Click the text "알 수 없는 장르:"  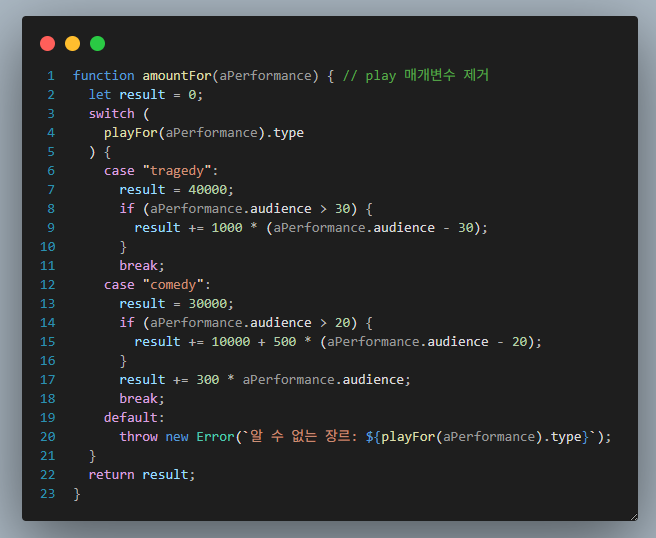304,436
